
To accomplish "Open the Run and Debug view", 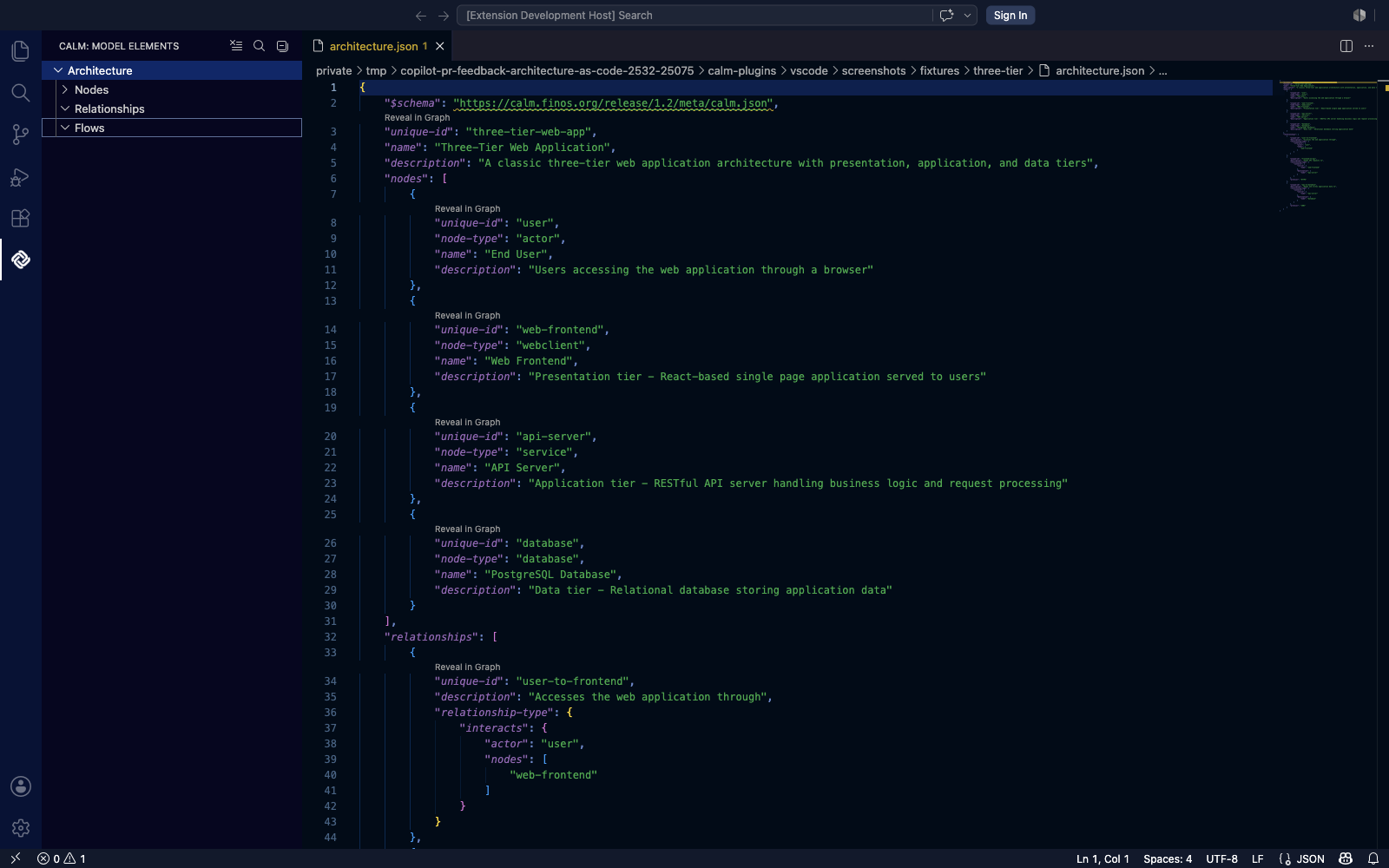I will 21,177.
